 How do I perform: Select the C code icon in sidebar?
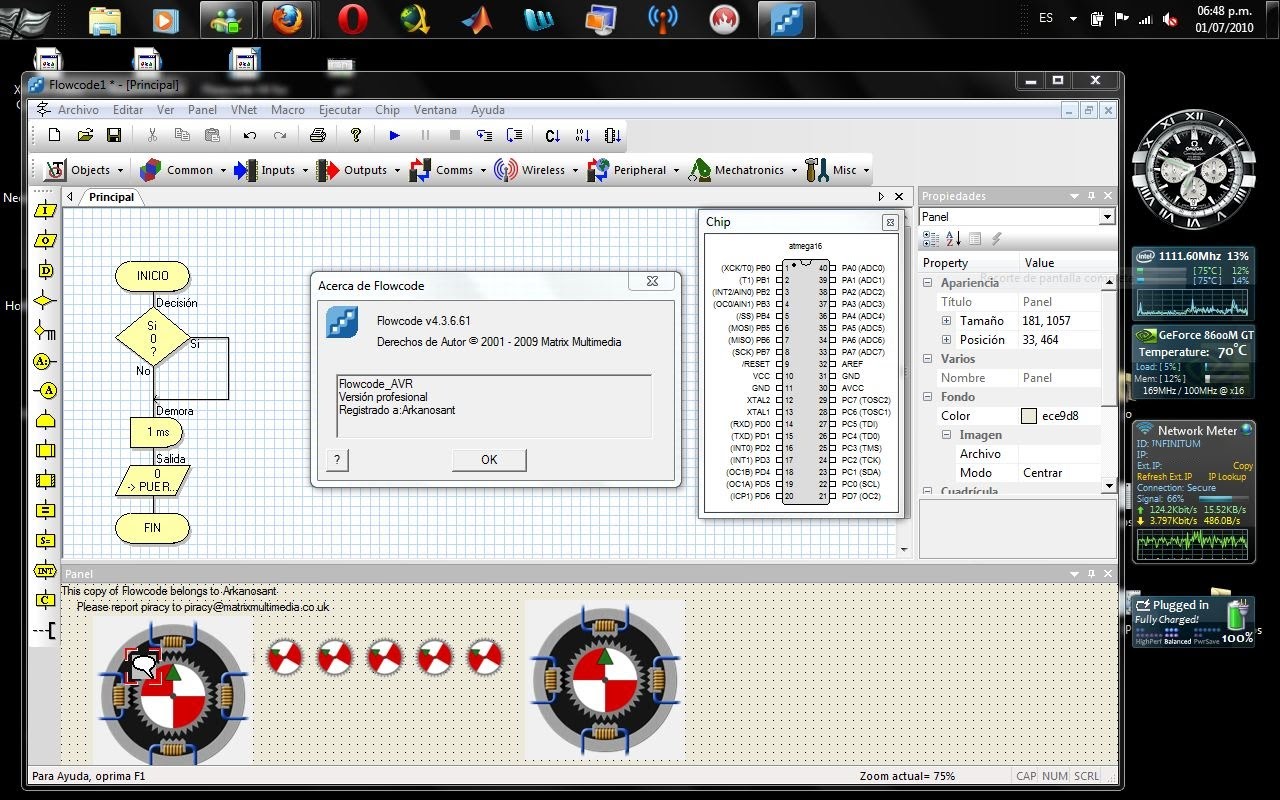click(45, 600)
